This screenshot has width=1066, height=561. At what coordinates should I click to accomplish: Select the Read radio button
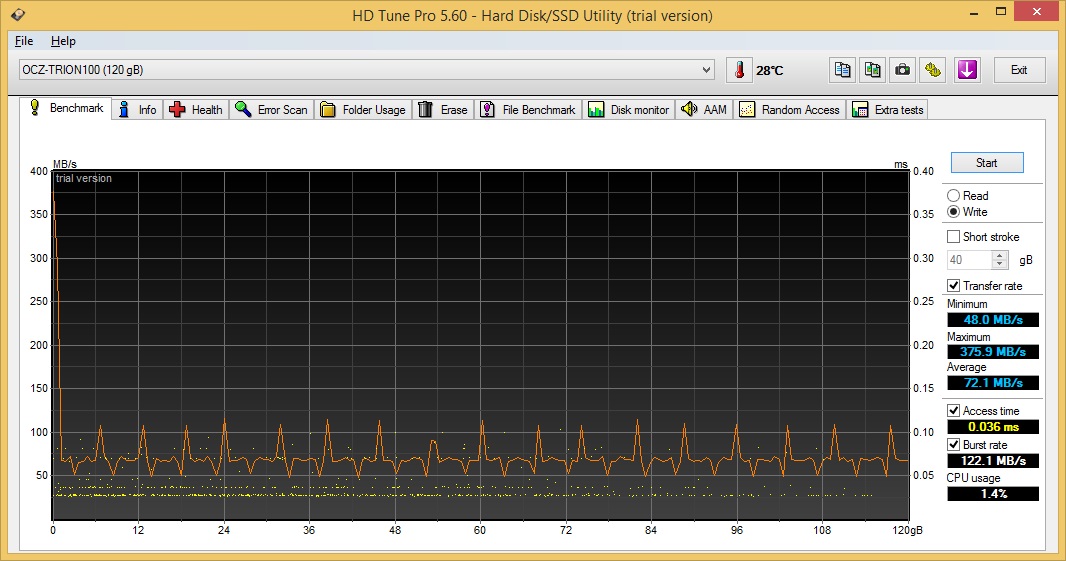pos(954,196)
